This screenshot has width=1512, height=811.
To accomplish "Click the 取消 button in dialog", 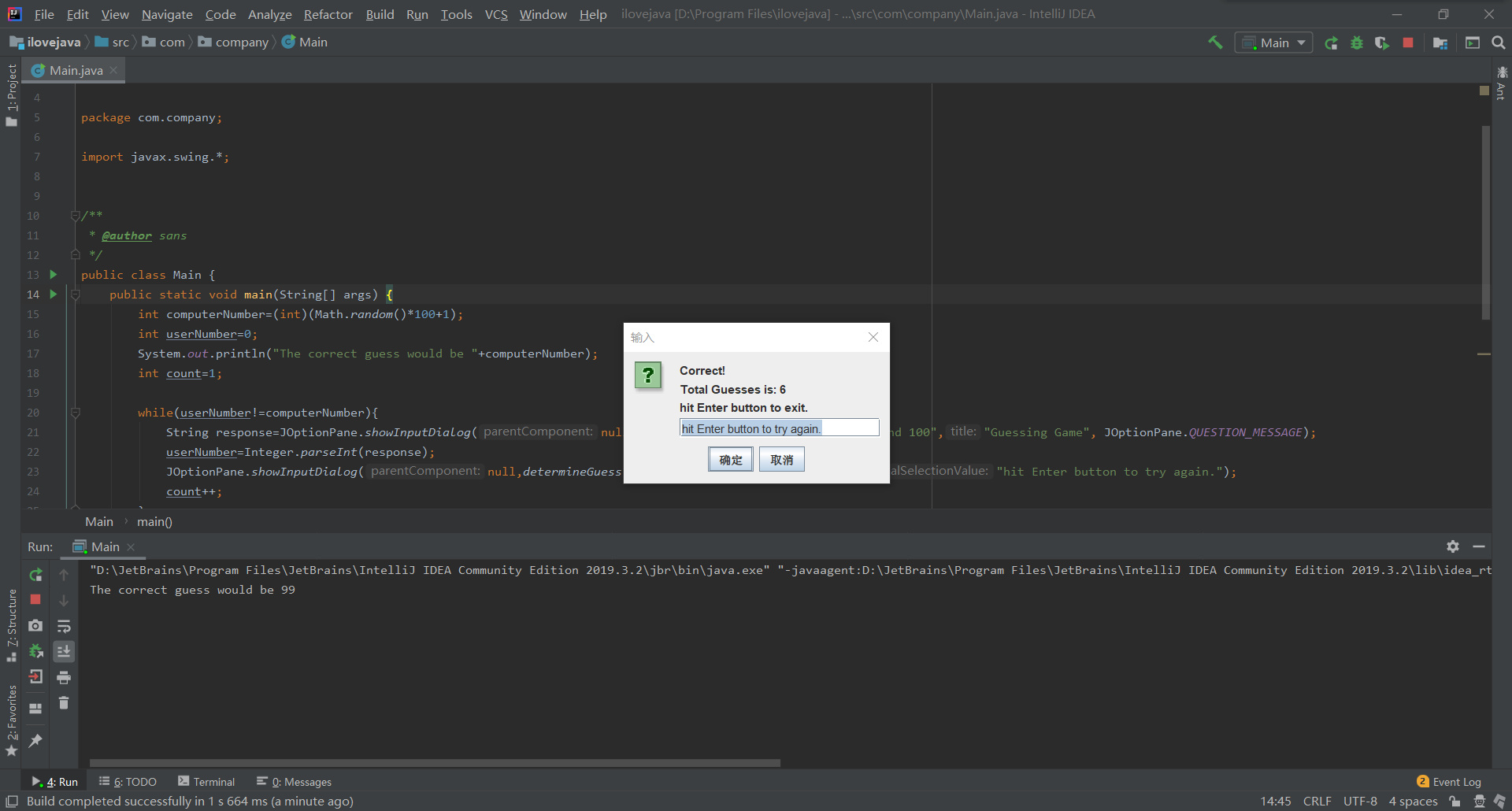I will [x=782, y=460].
